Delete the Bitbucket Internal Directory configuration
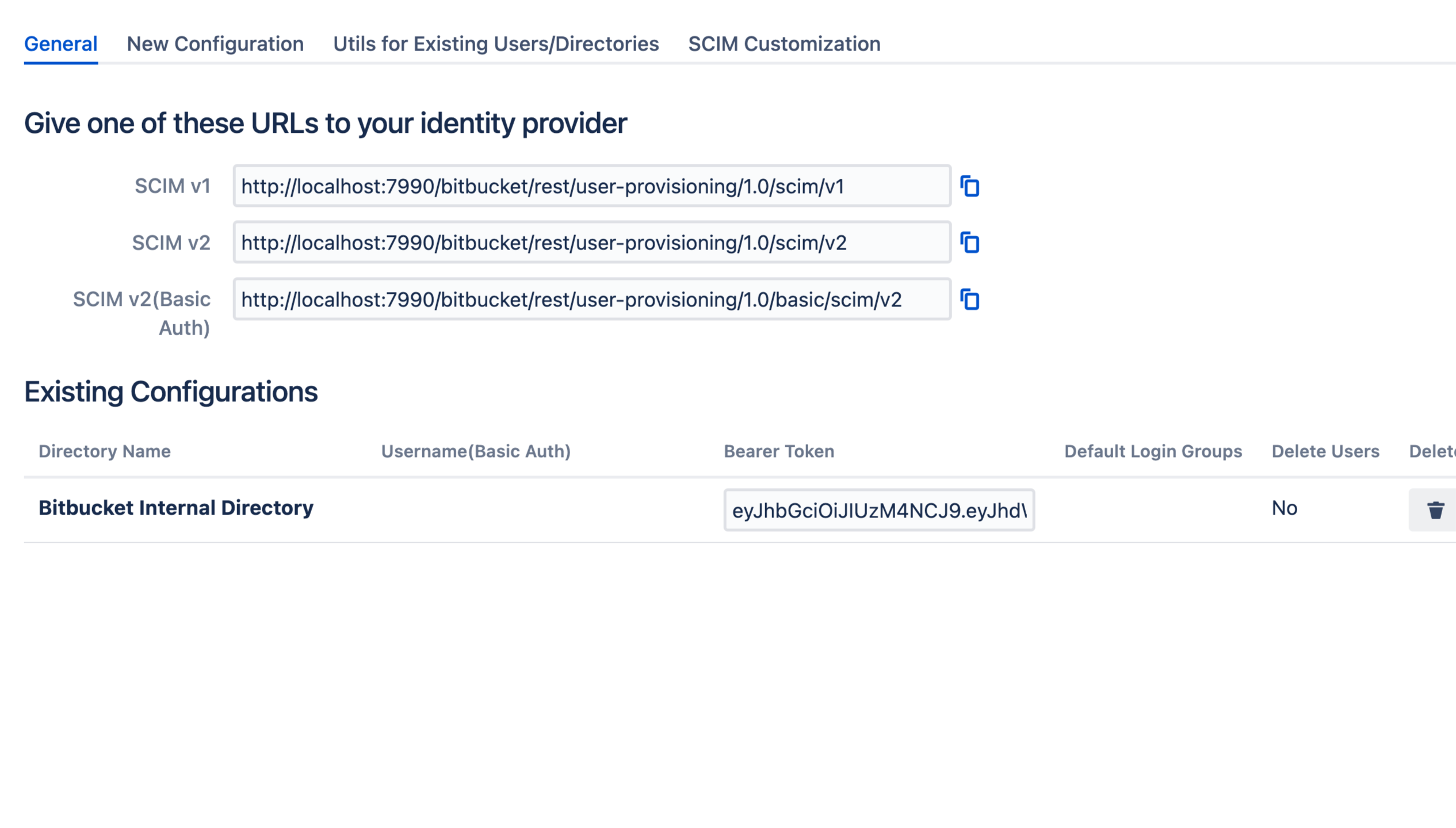Viewport: 1456px width, 828px height. pyautogui.click(x=1435, y=510)
